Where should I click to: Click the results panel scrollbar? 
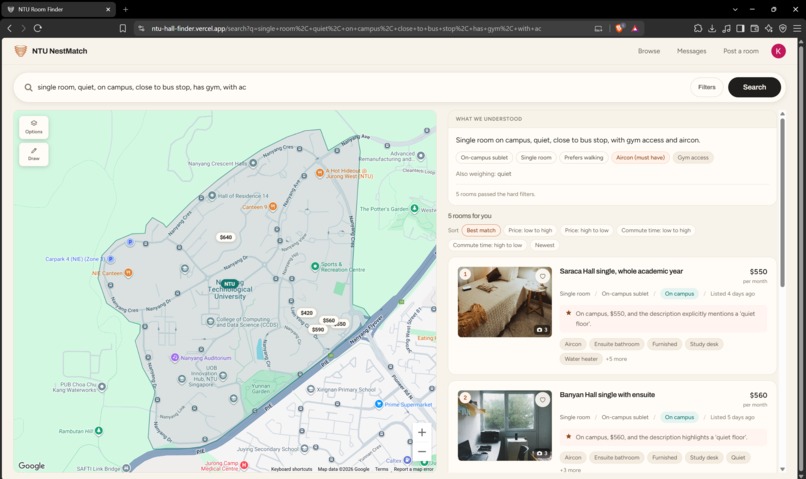[782, 203]
